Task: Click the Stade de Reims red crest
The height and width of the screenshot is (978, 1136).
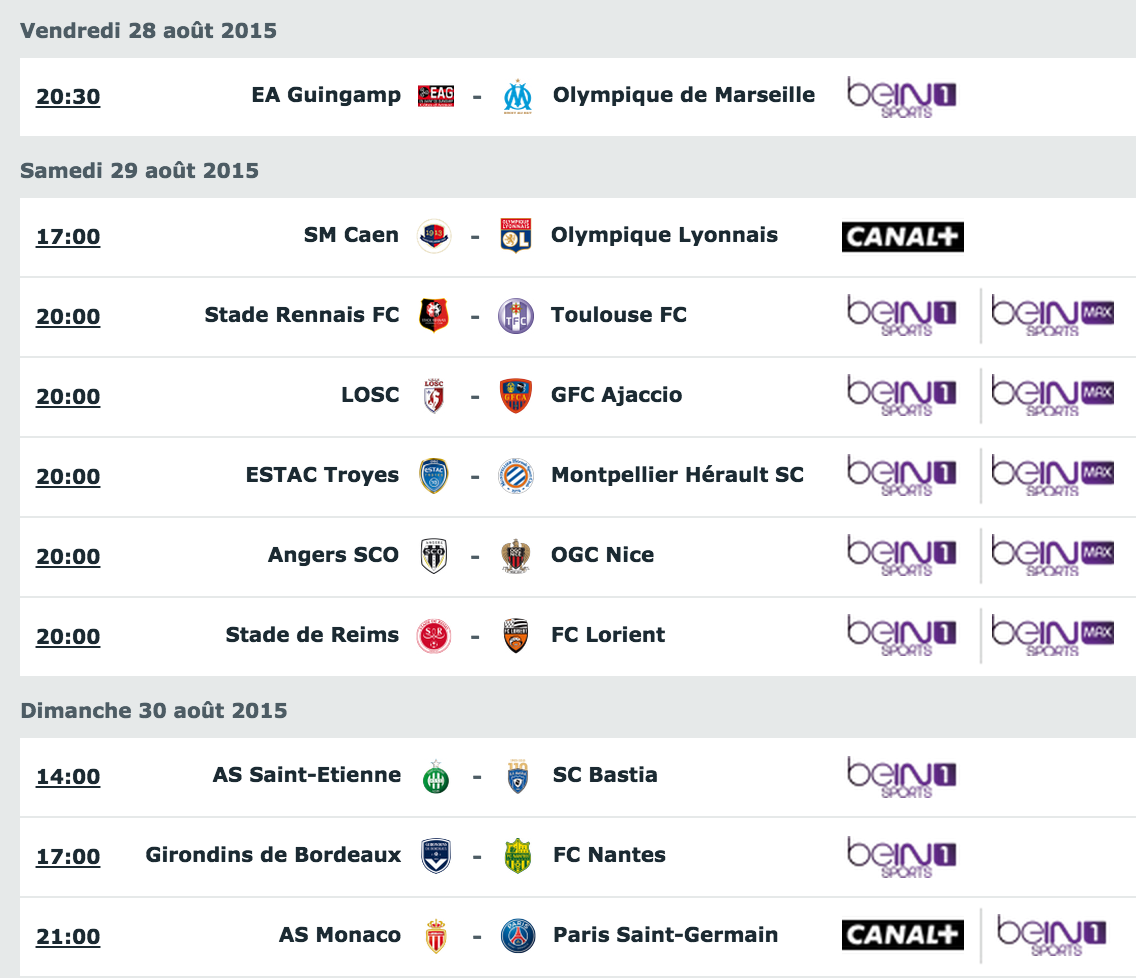Action: point(434,636)
